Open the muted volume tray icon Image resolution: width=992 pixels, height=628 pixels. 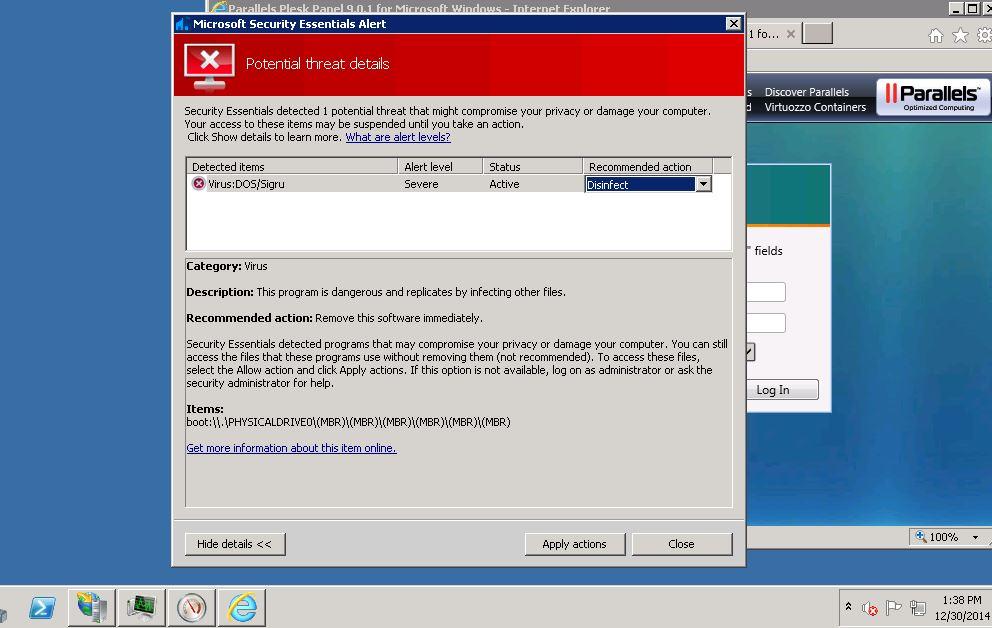point(870,608)
